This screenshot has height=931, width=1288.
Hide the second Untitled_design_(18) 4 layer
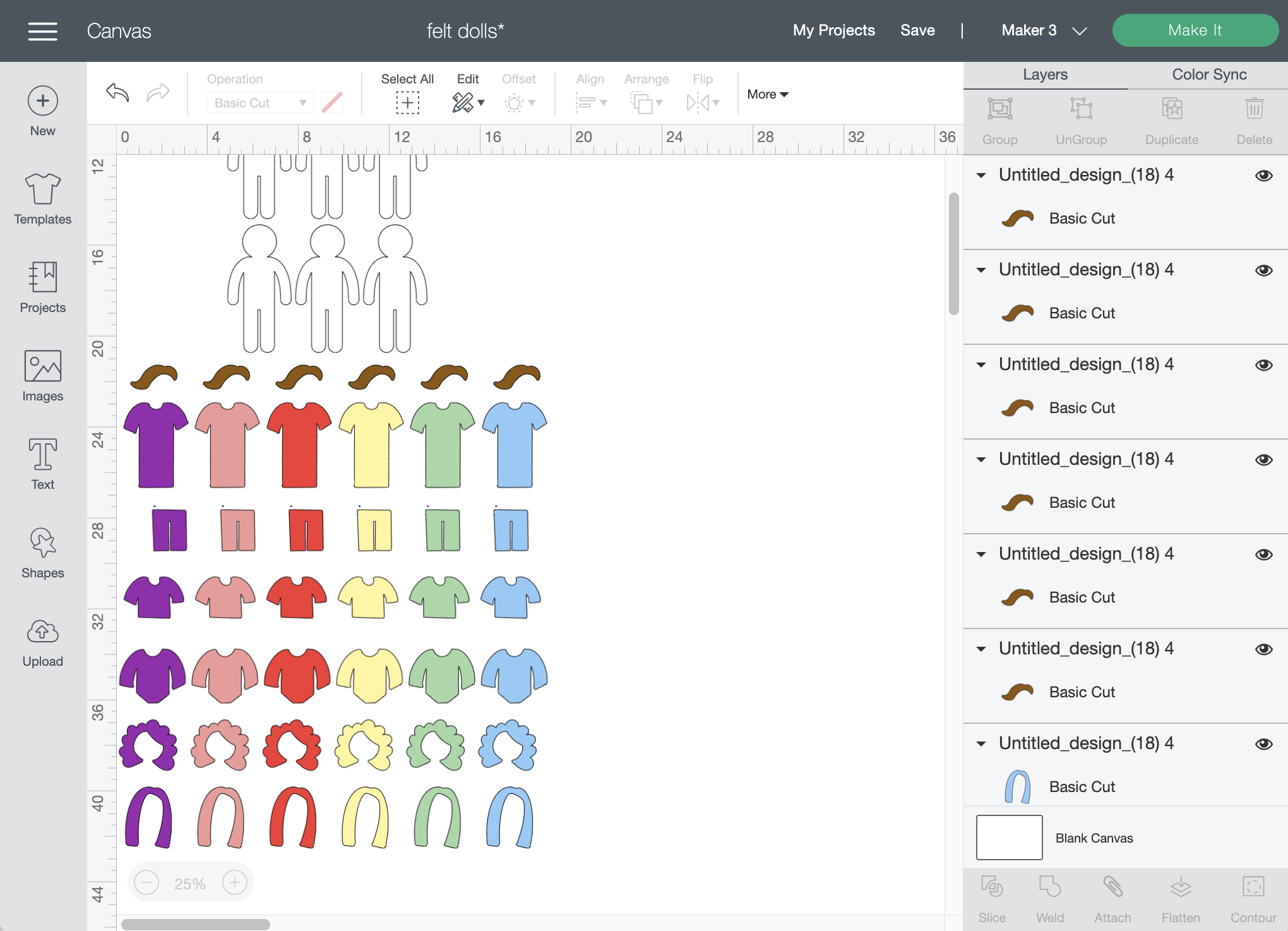click(1264, 270)
